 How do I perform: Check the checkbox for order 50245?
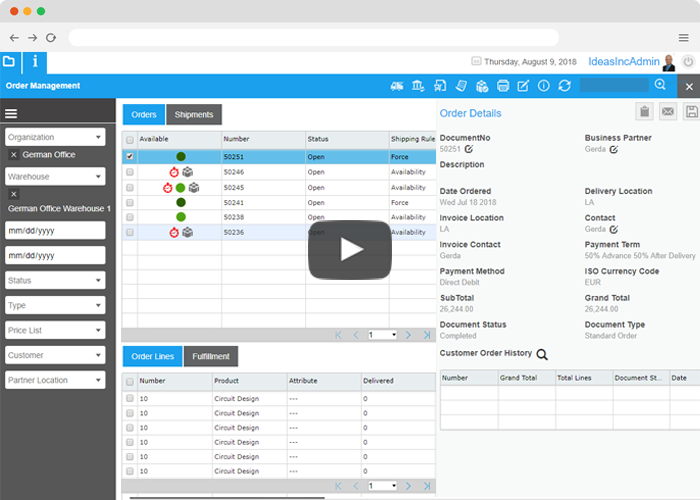click(x=130, y=188)
